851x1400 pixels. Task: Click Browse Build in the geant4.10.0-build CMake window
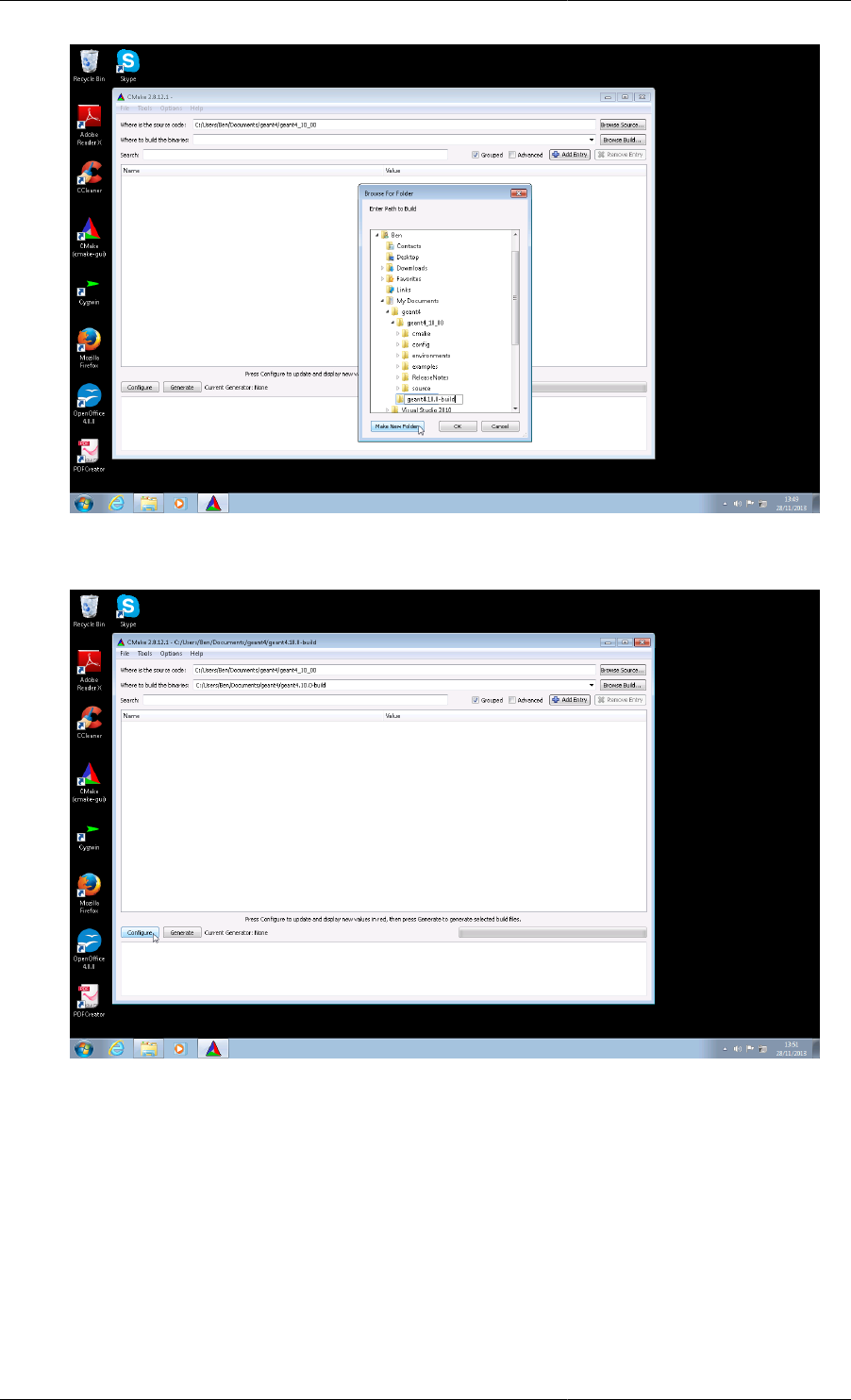tap(623, 685)
